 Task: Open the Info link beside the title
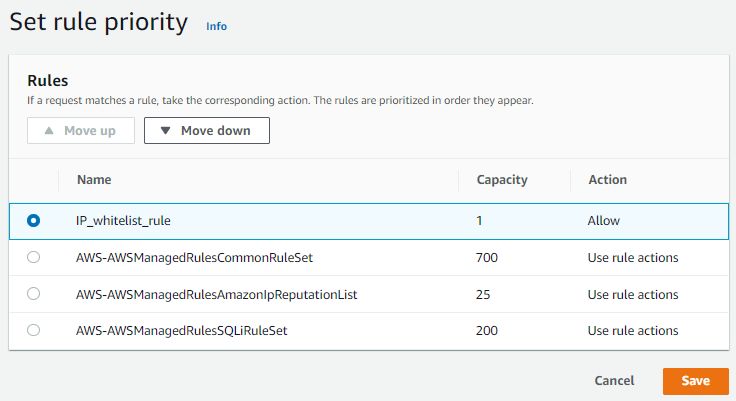(216, 26)
